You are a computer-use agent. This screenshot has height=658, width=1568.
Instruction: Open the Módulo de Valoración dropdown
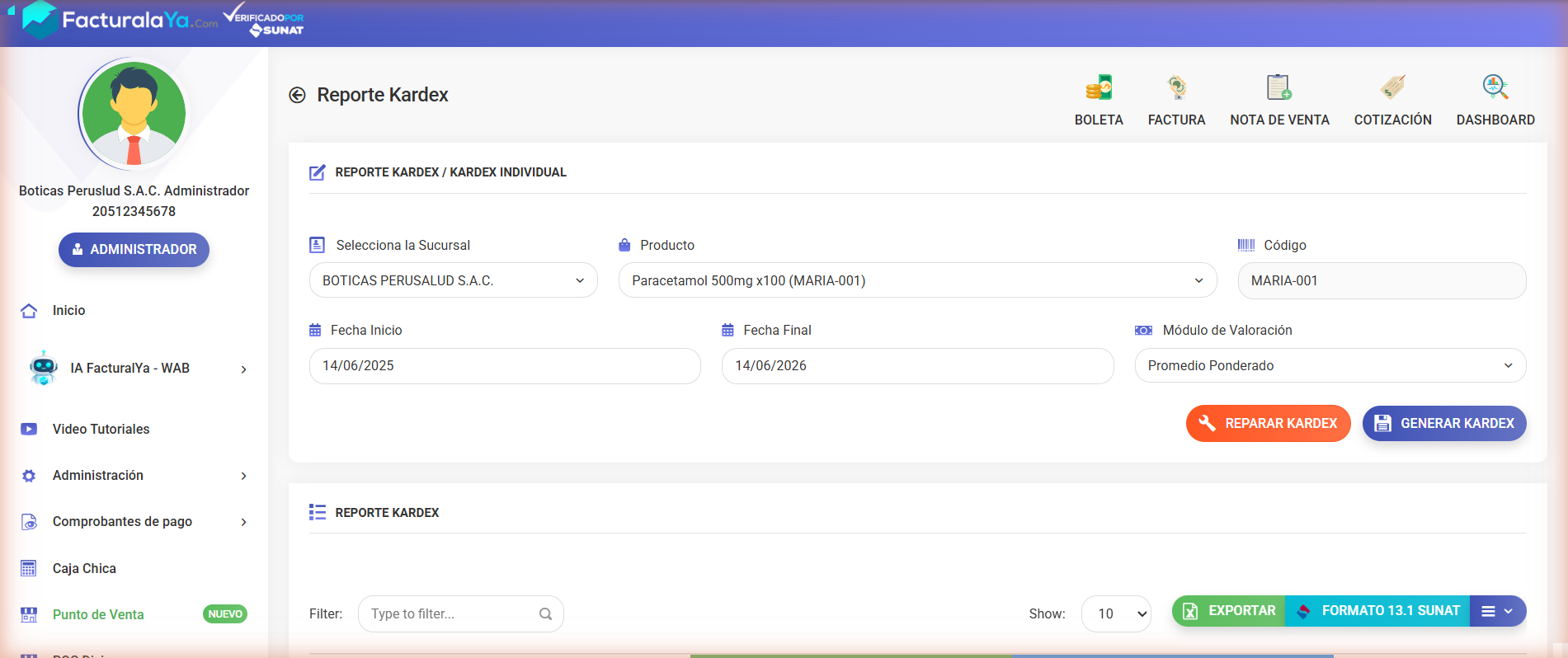pyautogui.click(x=1330, y=365)
